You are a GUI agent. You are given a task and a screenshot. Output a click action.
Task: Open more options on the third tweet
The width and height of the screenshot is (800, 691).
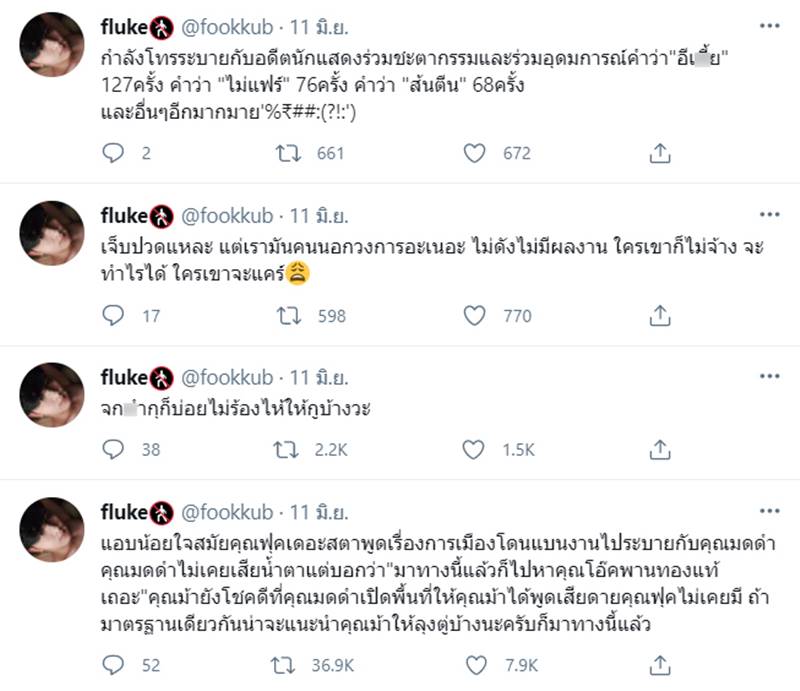point(770,377)
